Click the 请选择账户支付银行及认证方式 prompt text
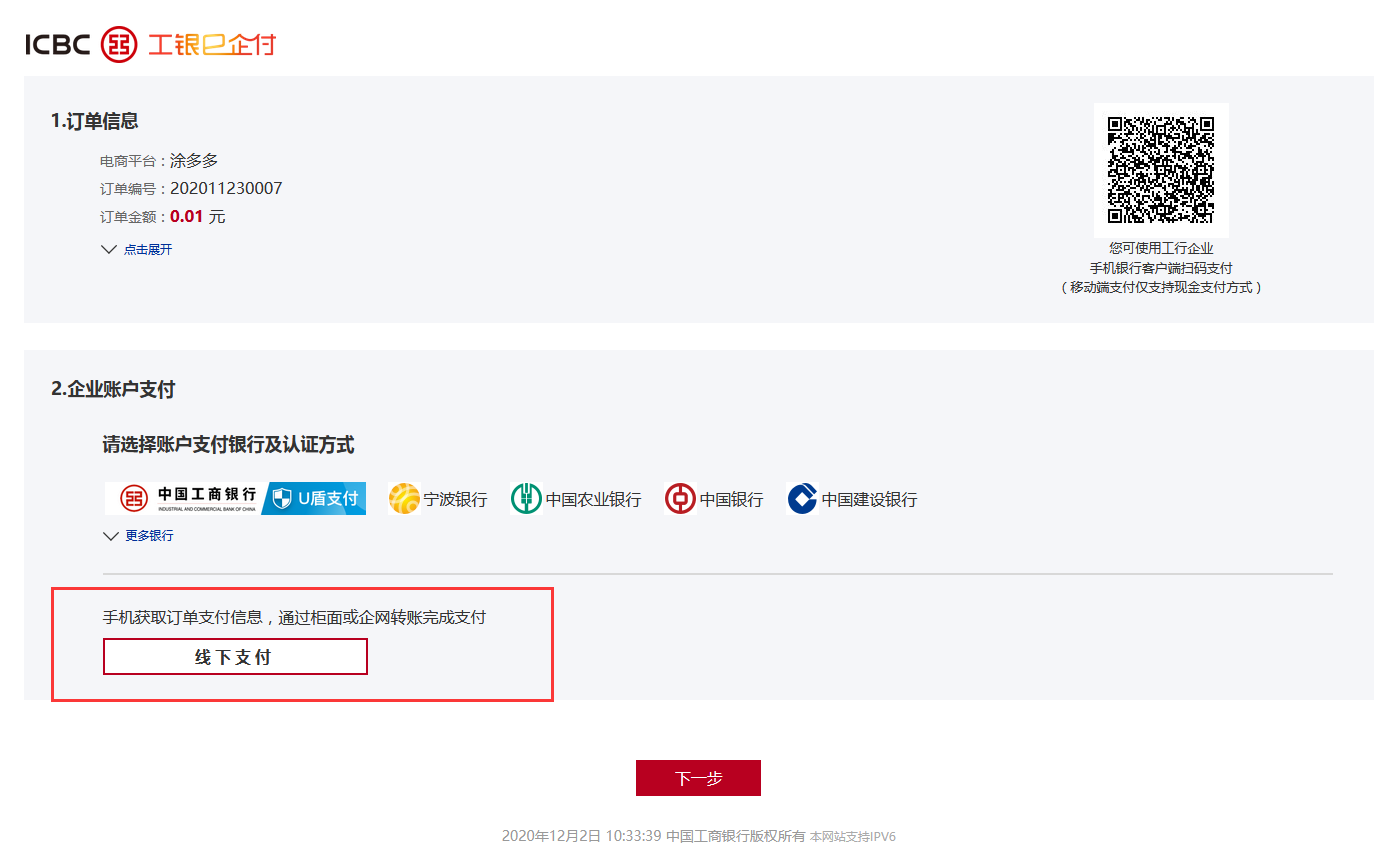Screen dimensions: 1392x866 tap(228, 445)
